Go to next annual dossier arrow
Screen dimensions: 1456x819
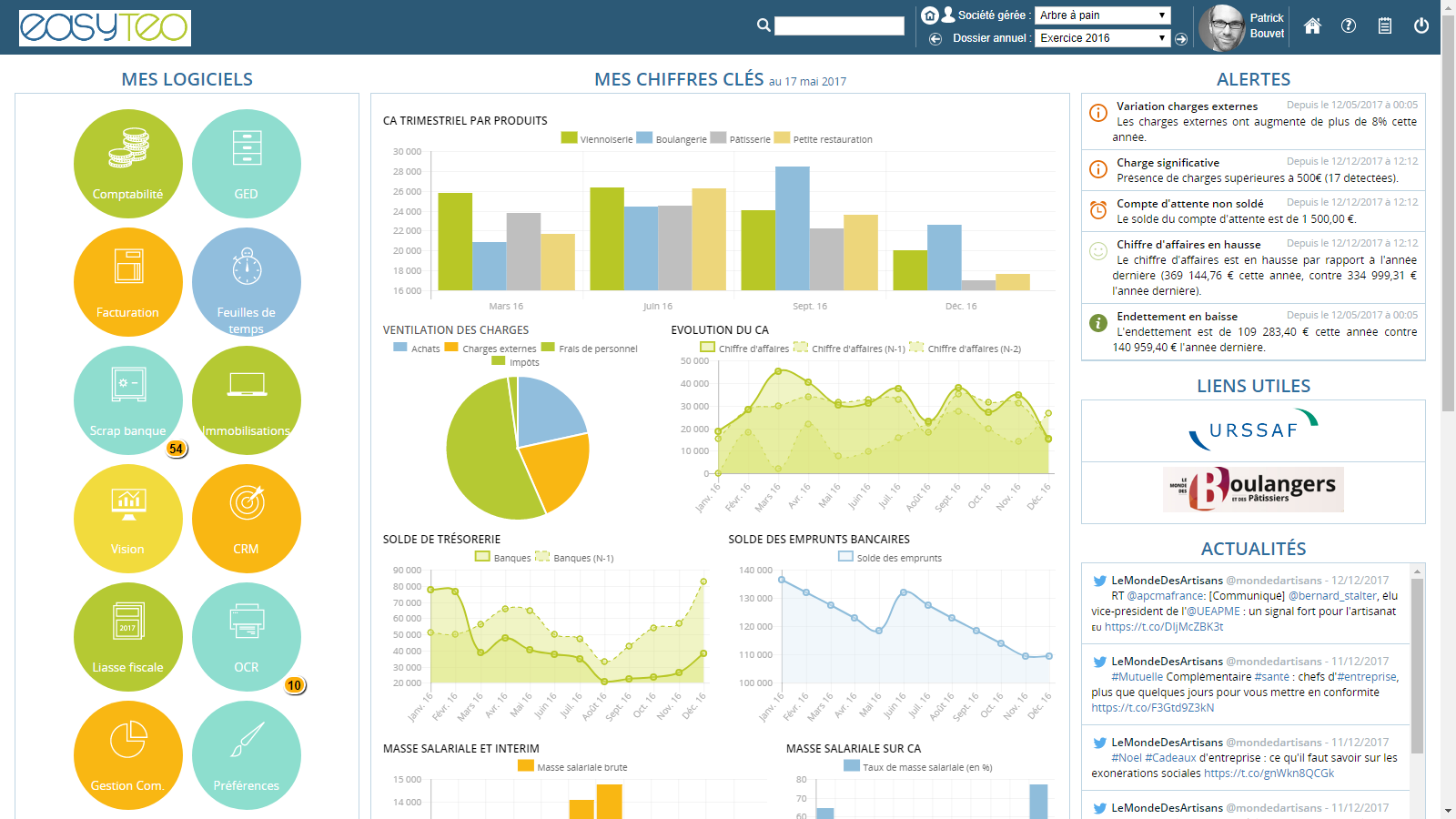point(1181,39)
